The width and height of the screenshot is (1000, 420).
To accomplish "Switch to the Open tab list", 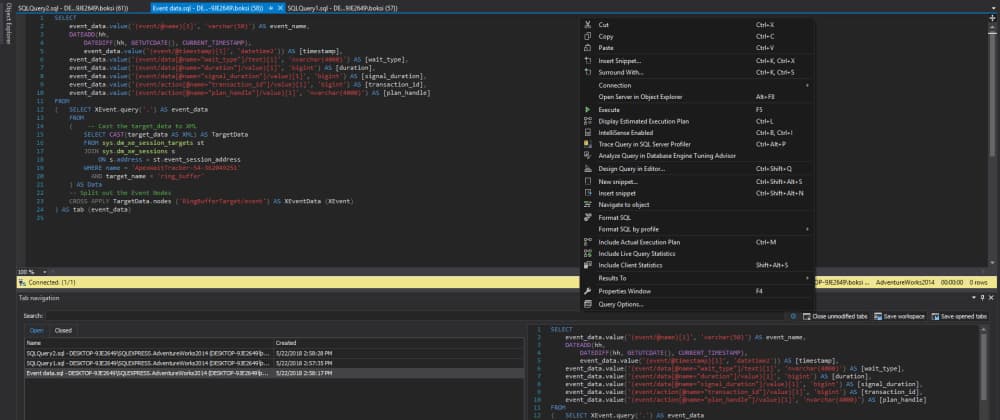I will tap(37, 330).
